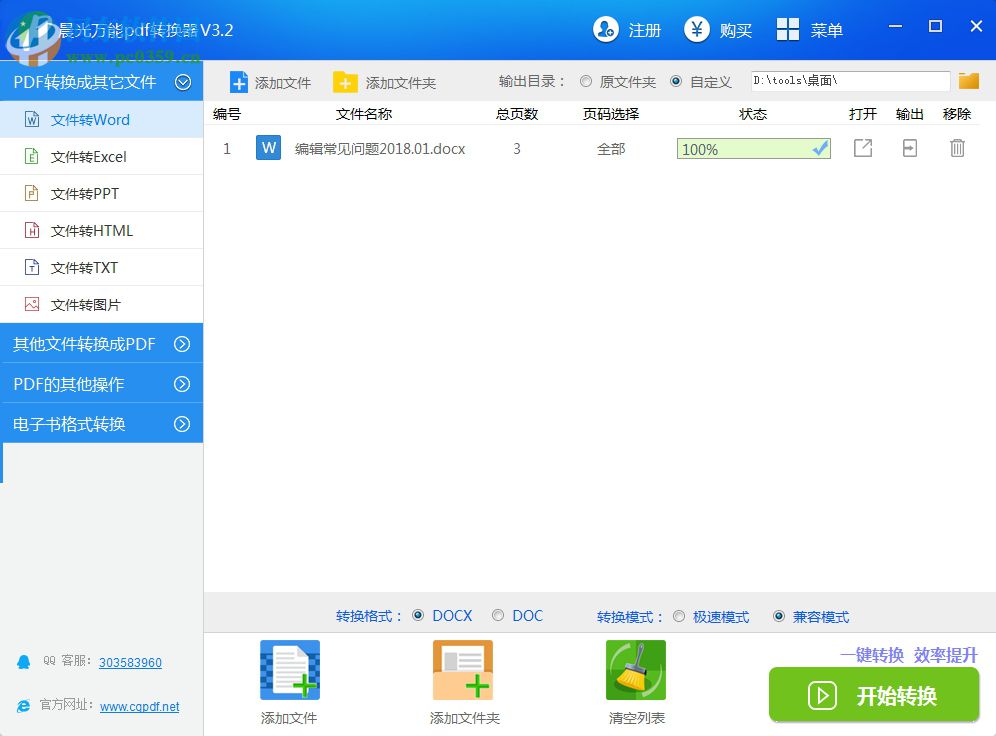Click the 打开 open icon for the converted file
The height and width of the screenshot is (736, 996).
pos(862,148)
